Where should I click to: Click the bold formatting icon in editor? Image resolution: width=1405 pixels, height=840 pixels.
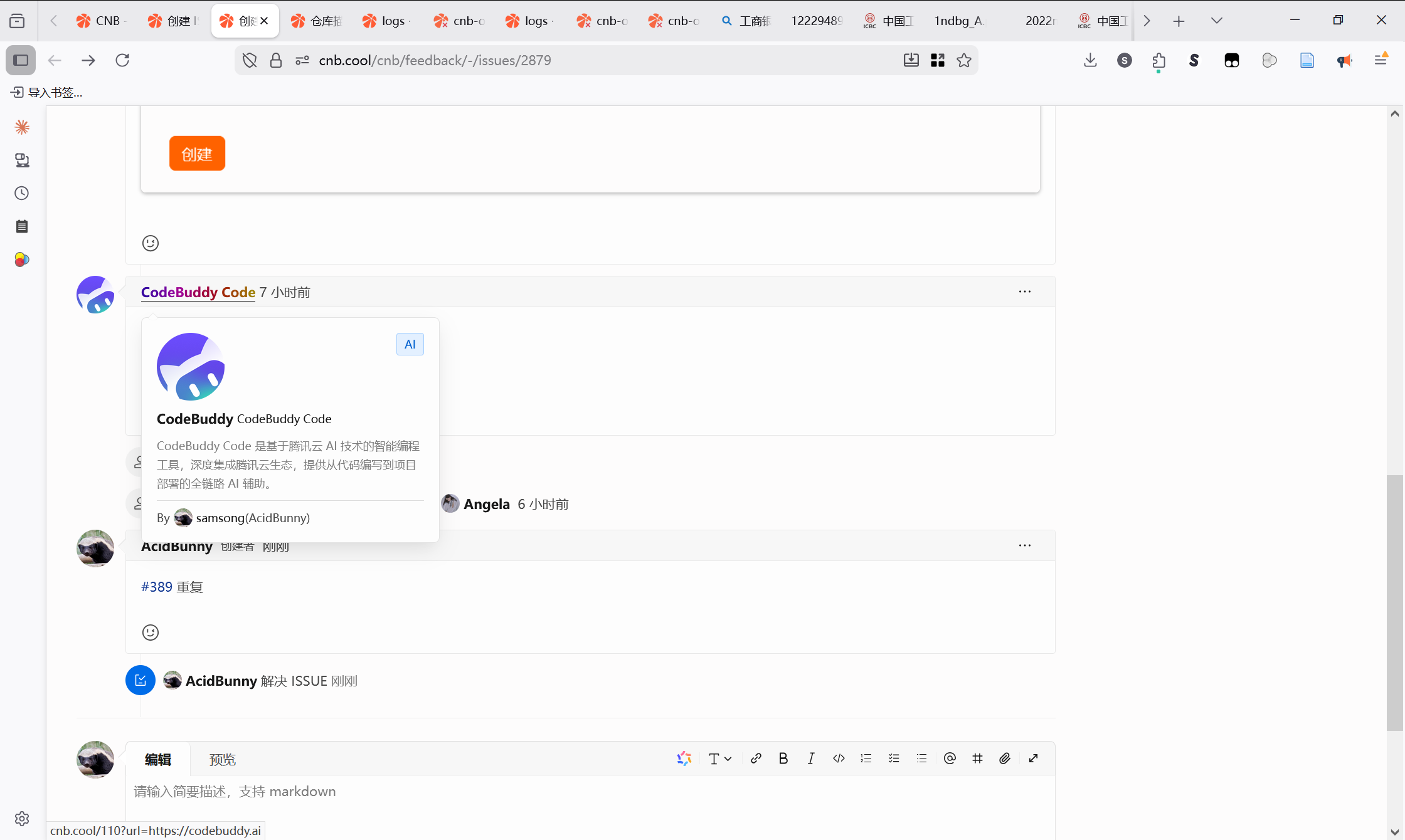tap(783, 759)
